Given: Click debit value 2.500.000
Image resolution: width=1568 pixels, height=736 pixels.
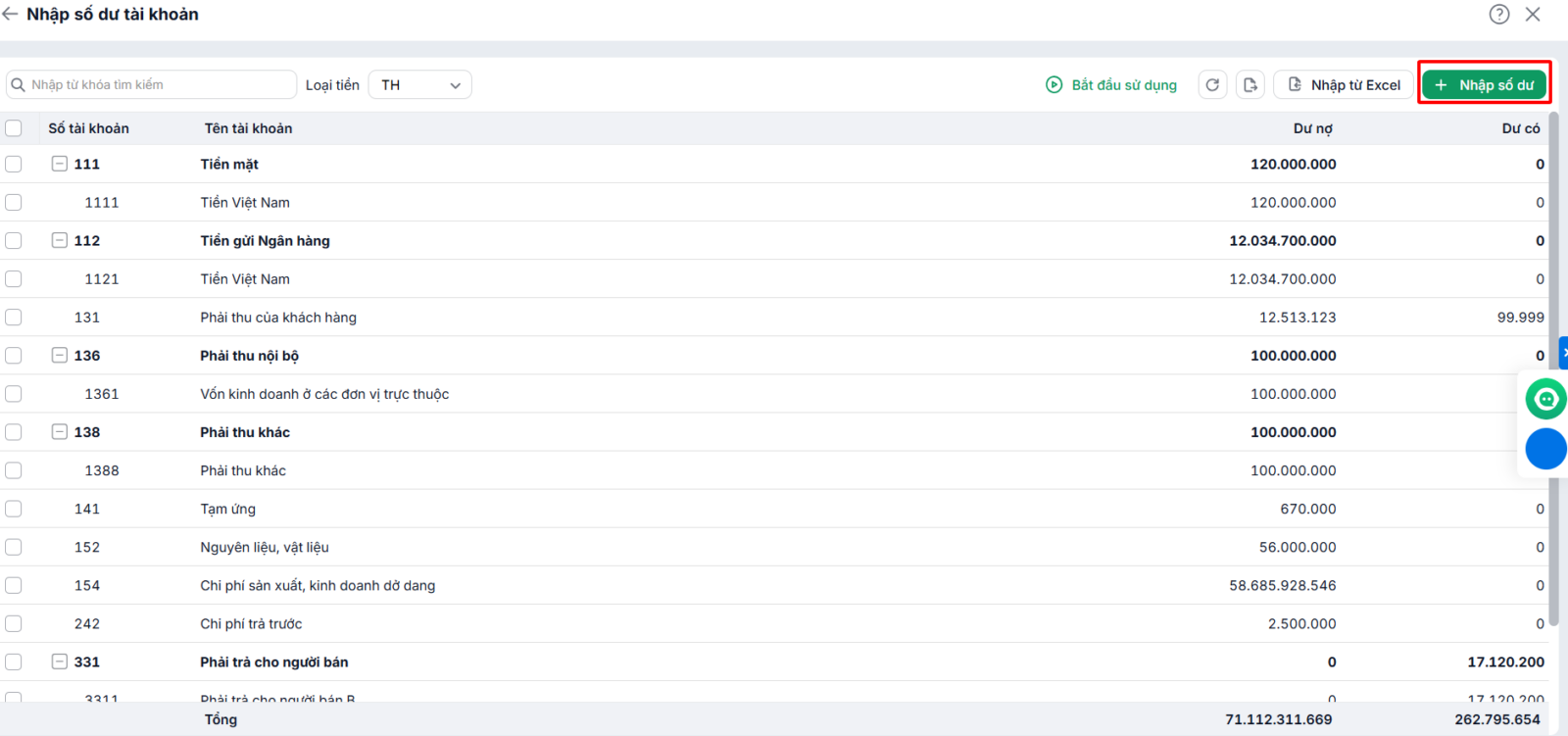Looking at the screenshot, I should [x=1301, y=623].
